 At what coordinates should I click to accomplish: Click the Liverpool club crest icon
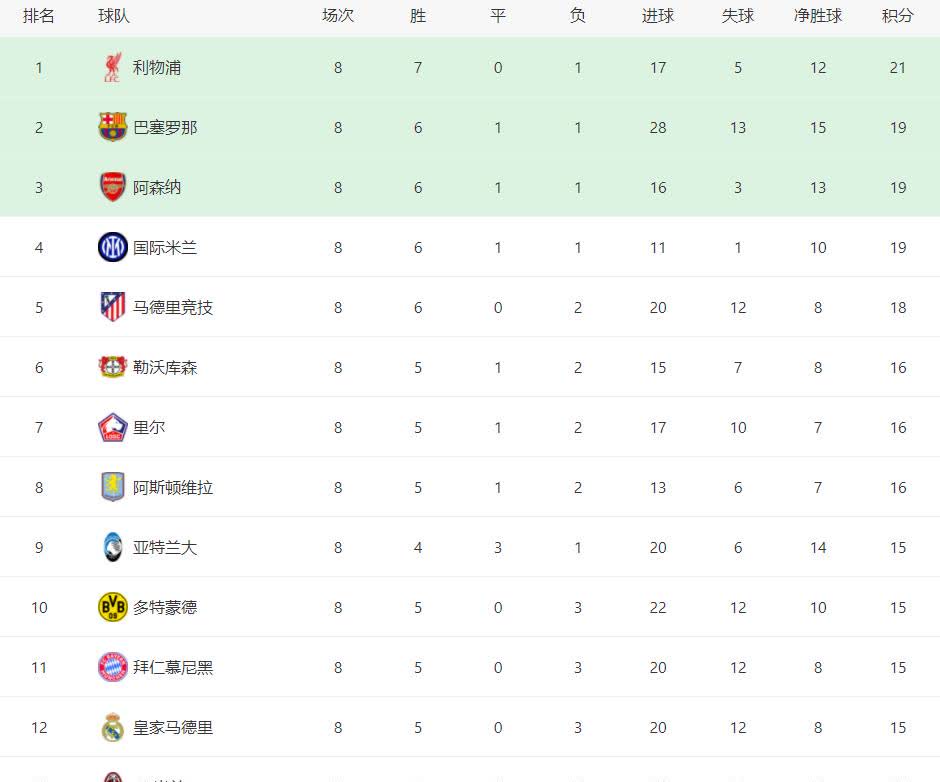[x=112, y=68]
